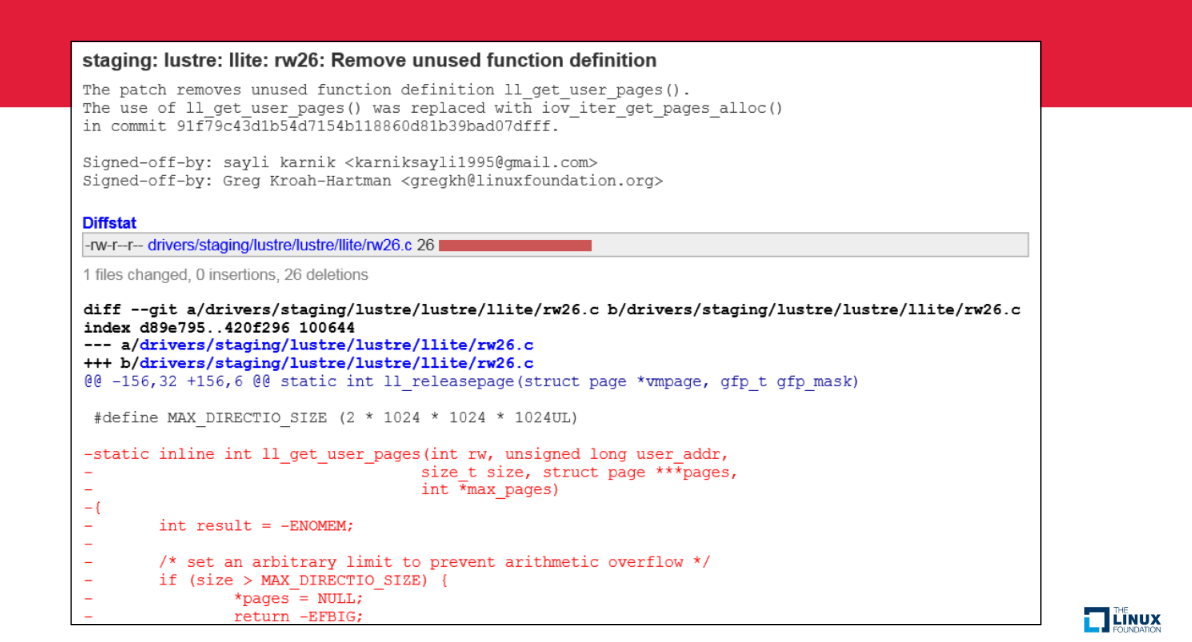The image size is (1192, 642).
Task: Open the Diffstat heading link
Action: [109, 223]
